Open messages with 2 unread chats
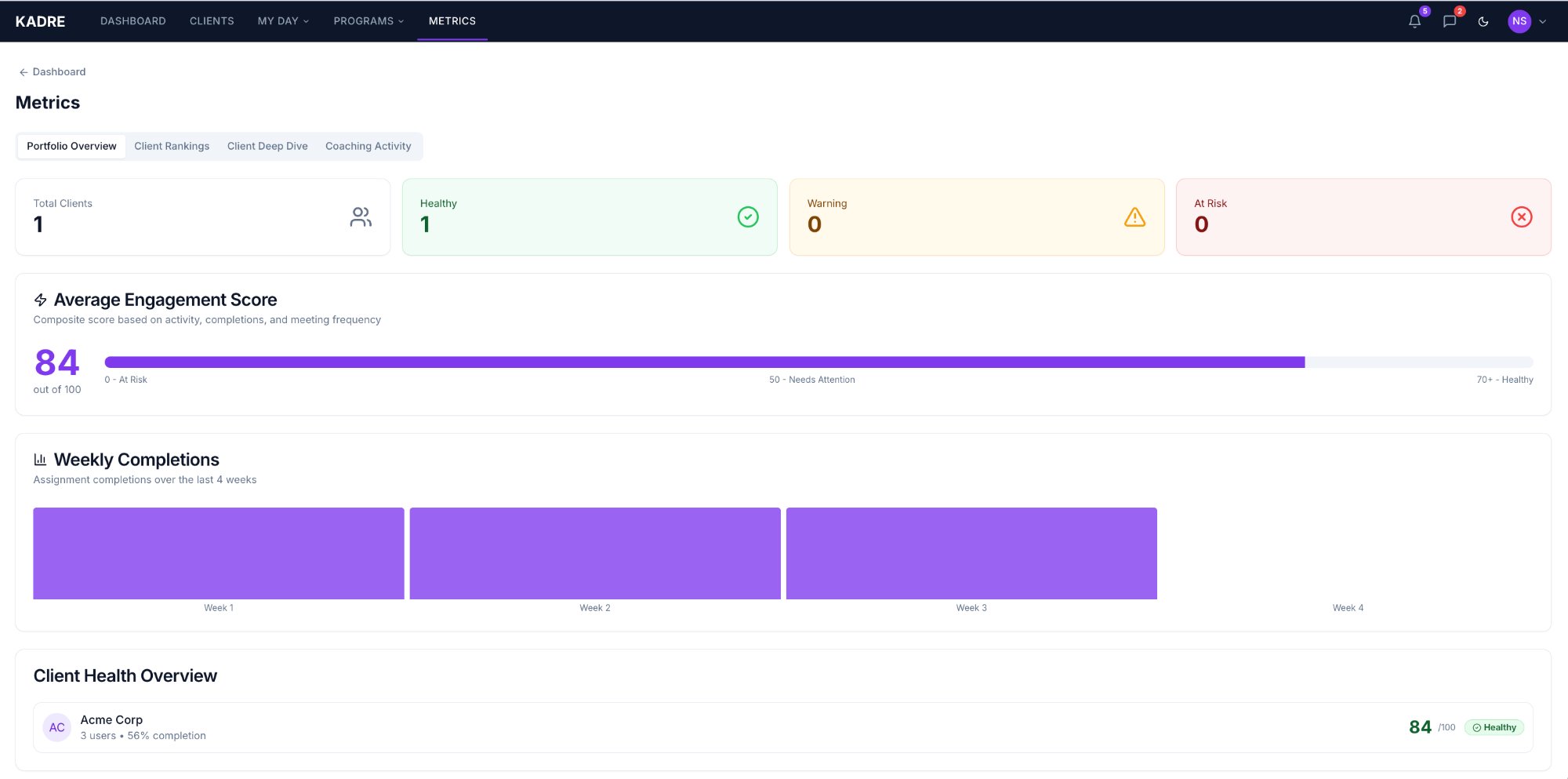This screenshot has height=779, width=1568. pyautogui.click(x=1449, y=21)
